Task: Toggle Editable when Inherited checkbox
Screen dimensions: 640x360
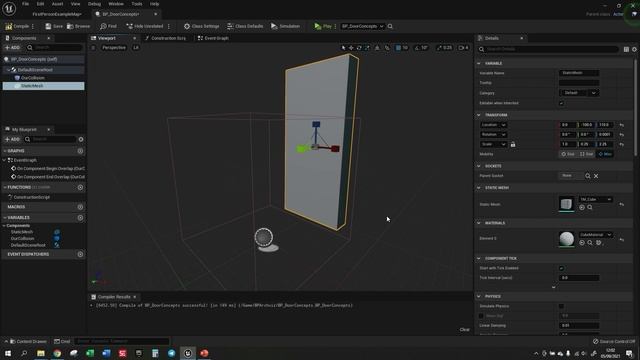Action: tap(561, 103)
